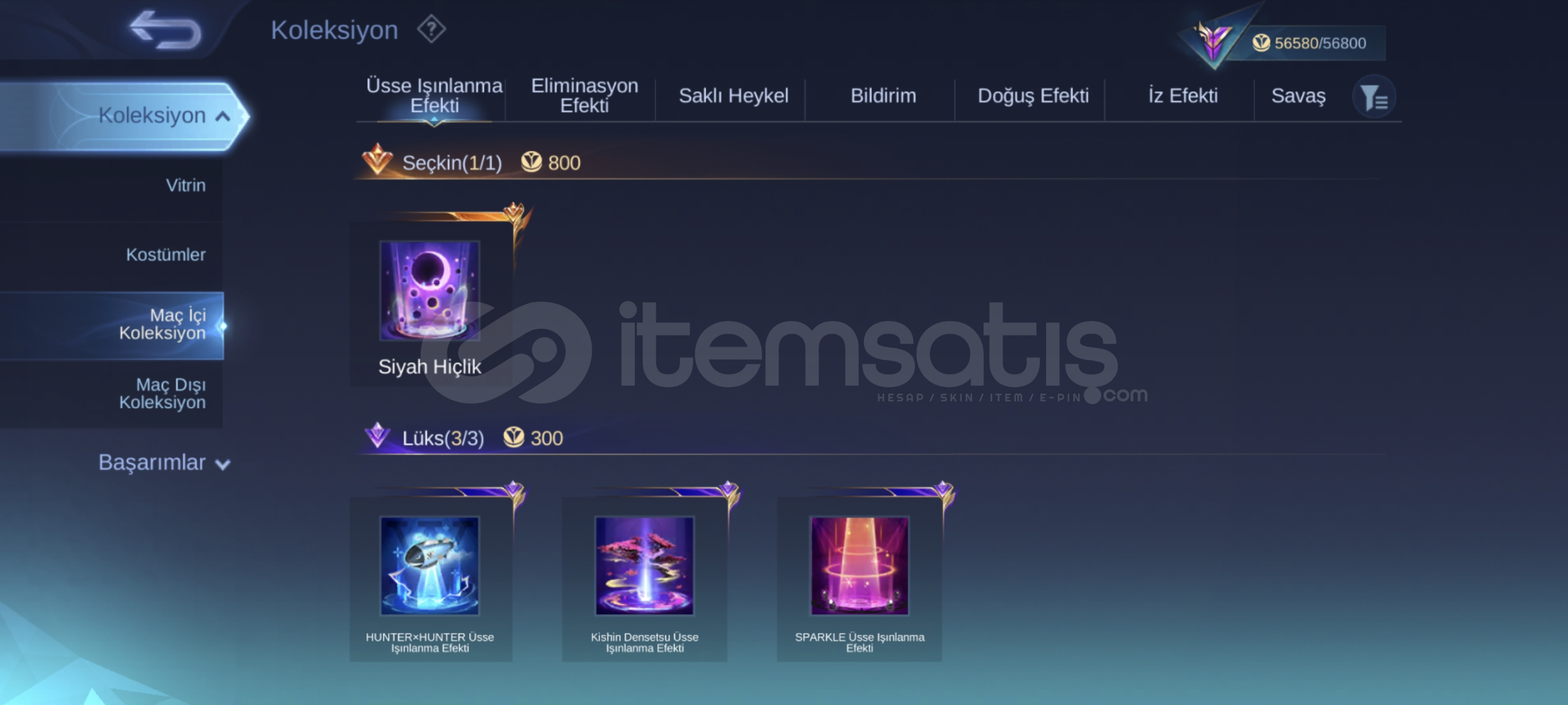Click the Seçkin orange gem badge
The width and height of the screenshot is (1568, 705).
377,159
